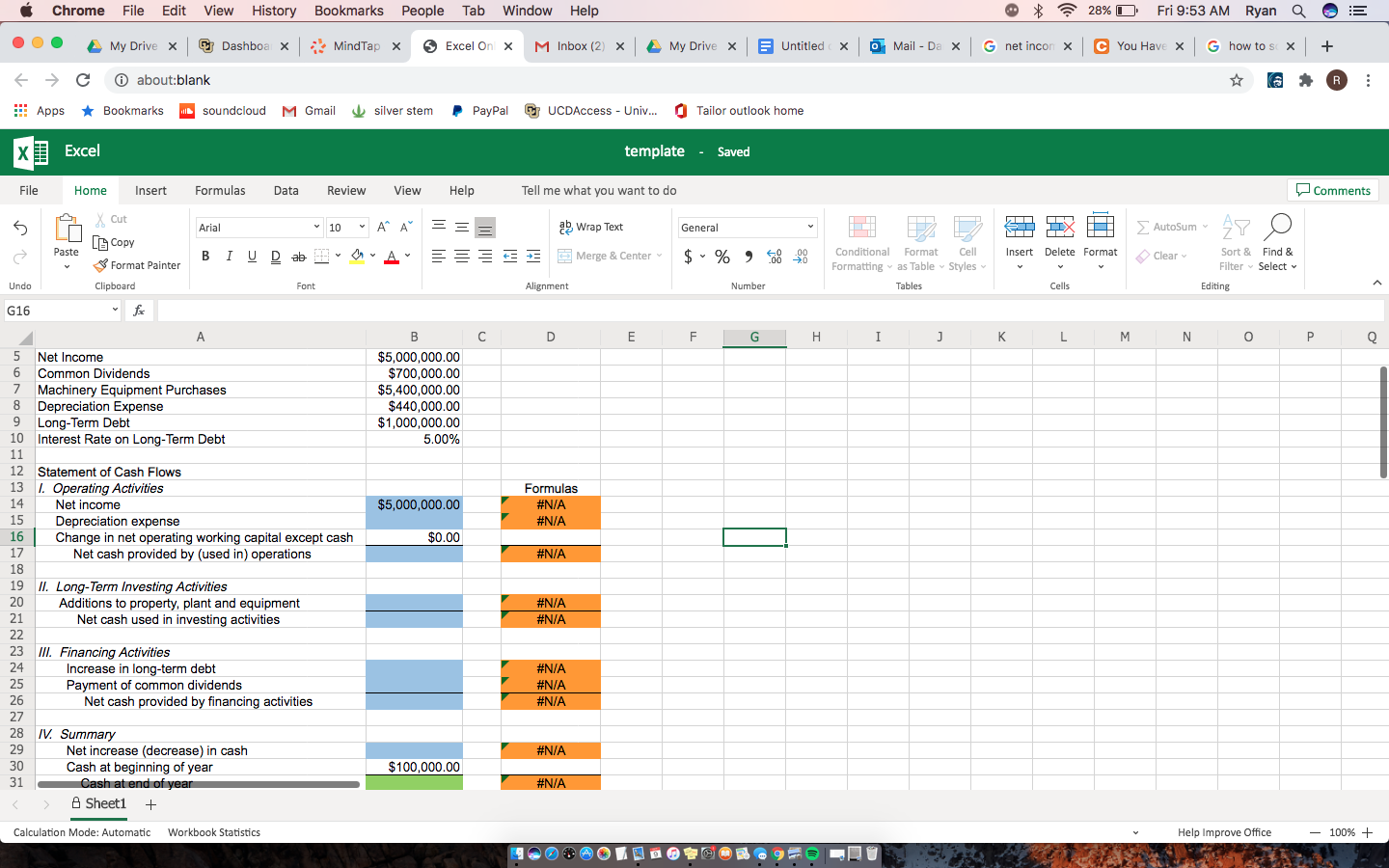Open the font color dropdown arrow
Screen dimensions: 1389x868
pos(408,257)
